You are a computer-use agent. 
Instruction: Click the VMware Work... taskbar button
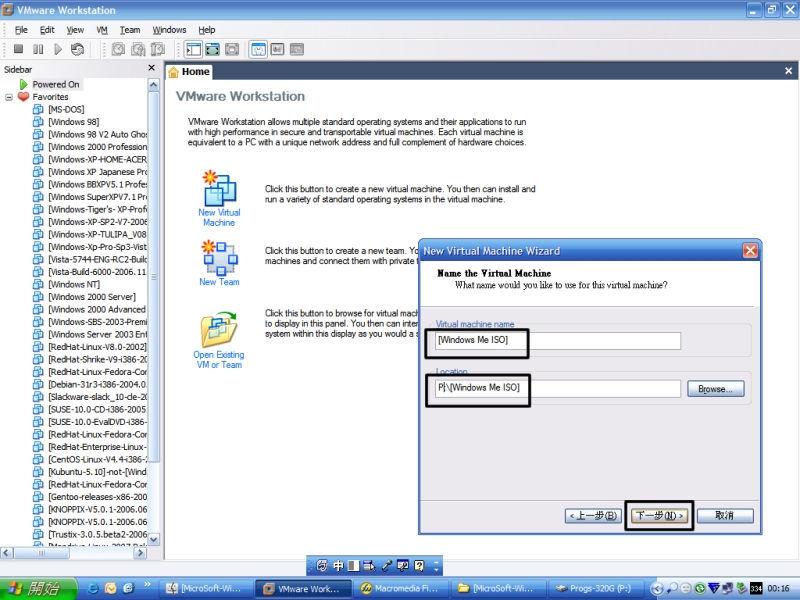304,588
